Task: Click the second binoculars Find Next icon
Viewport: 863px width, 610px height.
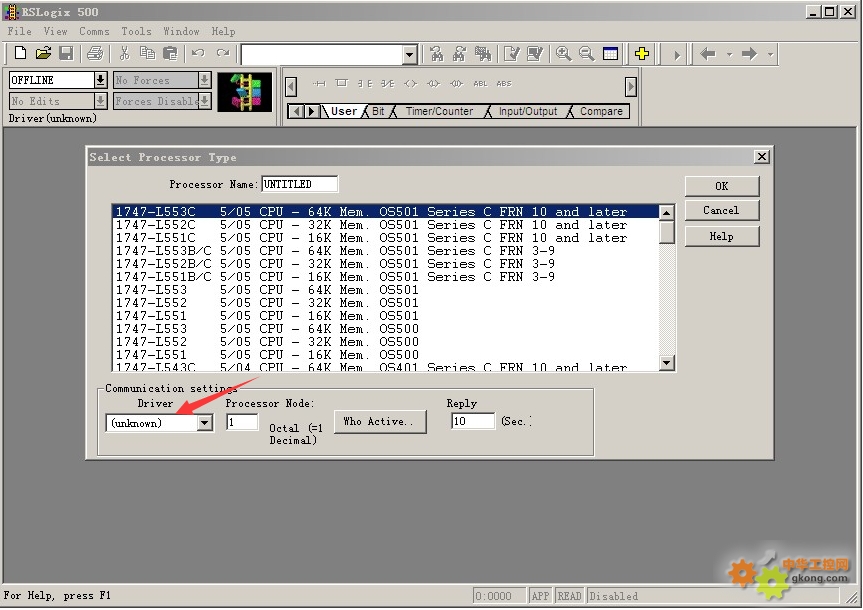Action: coord(460,53)
